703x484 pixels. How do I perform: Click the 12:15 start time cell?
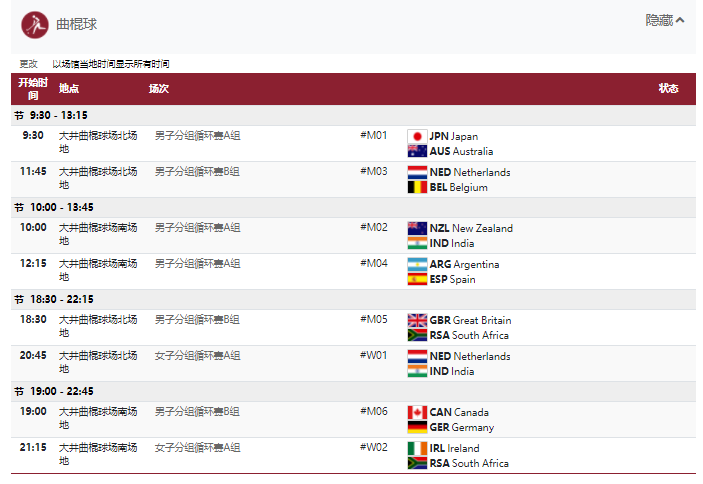coord(33,264)
